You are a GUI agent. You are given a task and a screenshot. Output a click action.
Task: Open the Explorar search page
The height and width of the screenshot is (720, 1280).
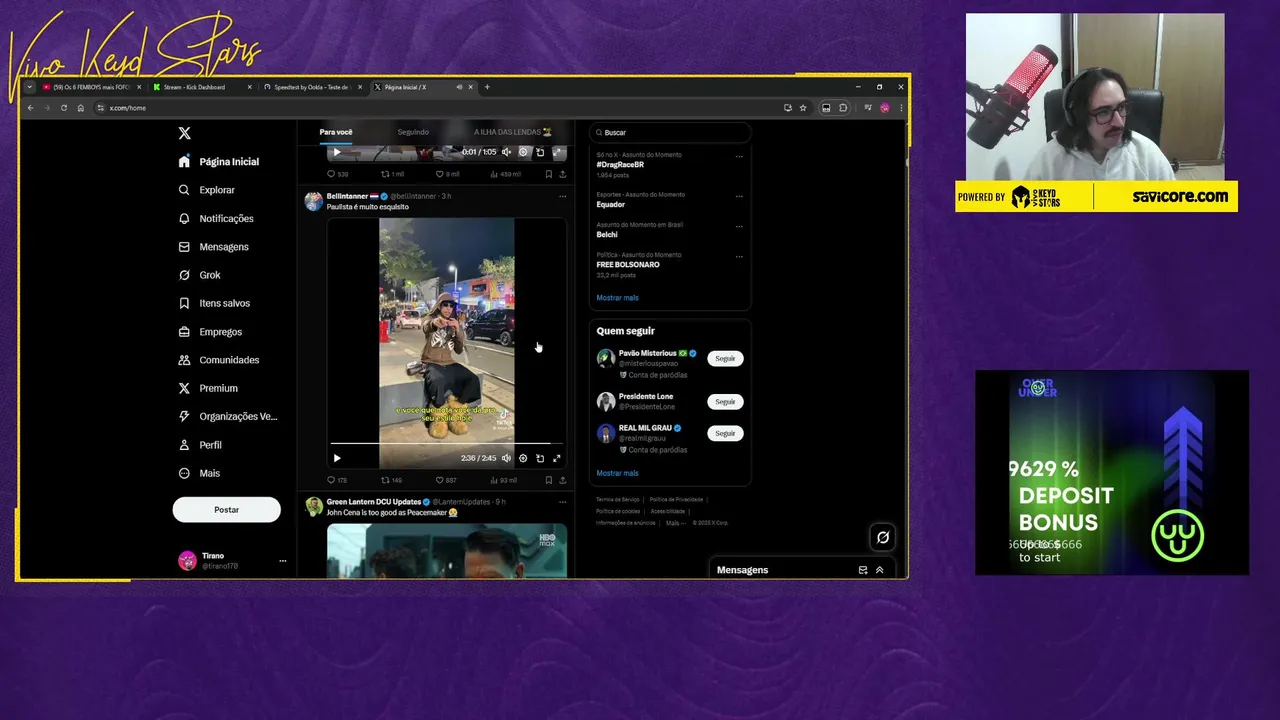[206, 190]
